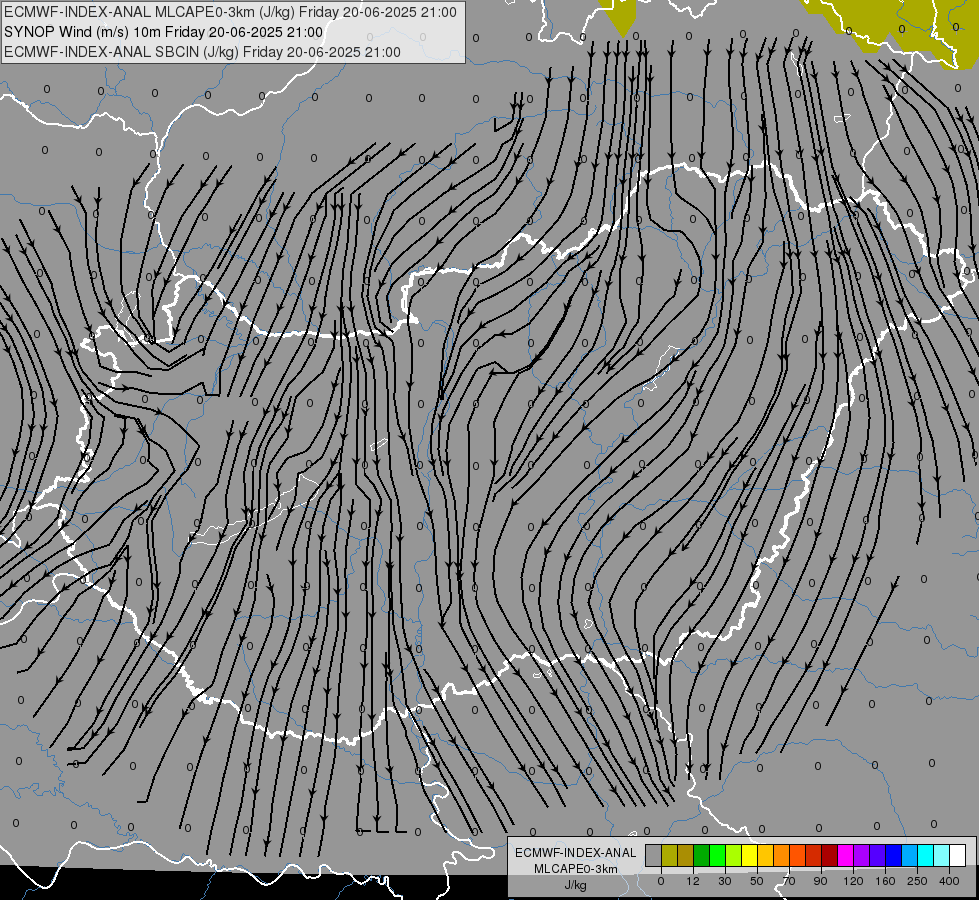This screenshot has height=900, width=979.
Task: Click legend scale value 400
Action: pos(949,881)
